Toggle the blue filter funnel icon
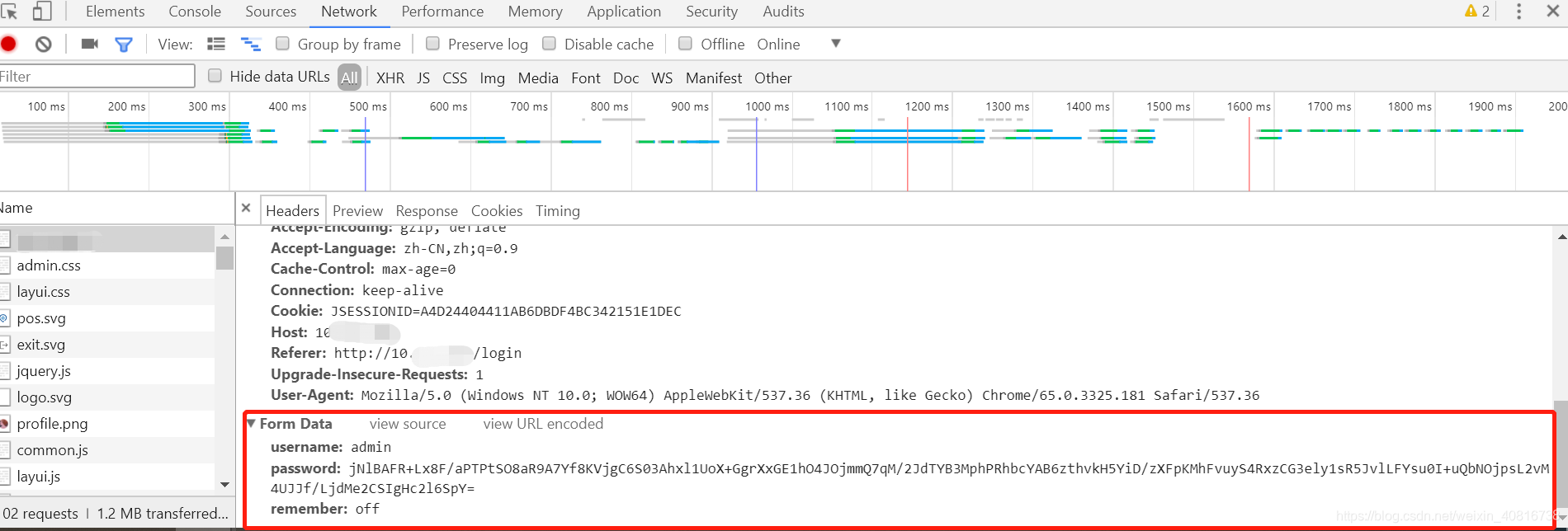The image size is (1568, 531). [x=124, y=45]
